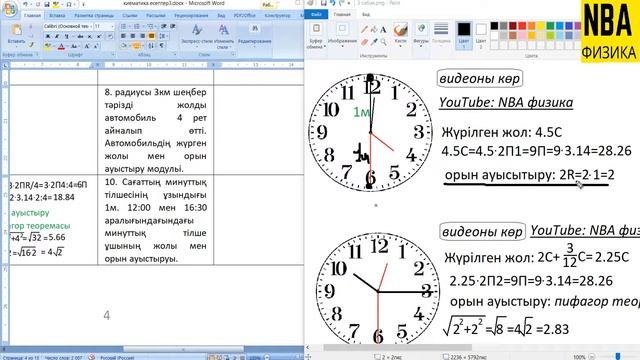Click the yellow text highlight button in Word

(x=47, y=46)
